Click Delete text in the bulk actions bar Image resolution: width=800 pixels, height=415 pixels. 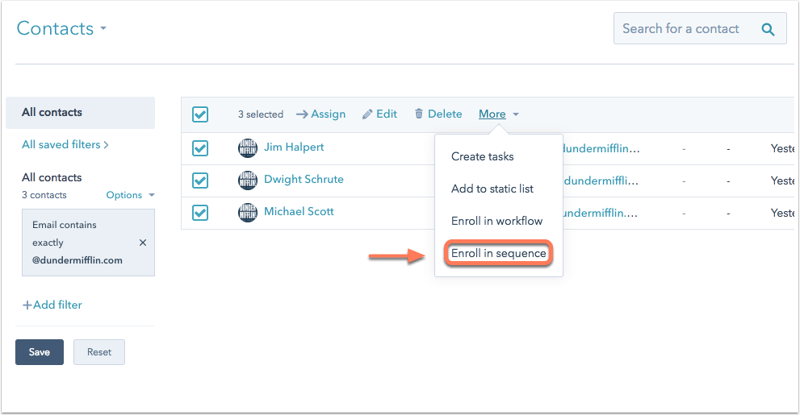click(445, 114)
